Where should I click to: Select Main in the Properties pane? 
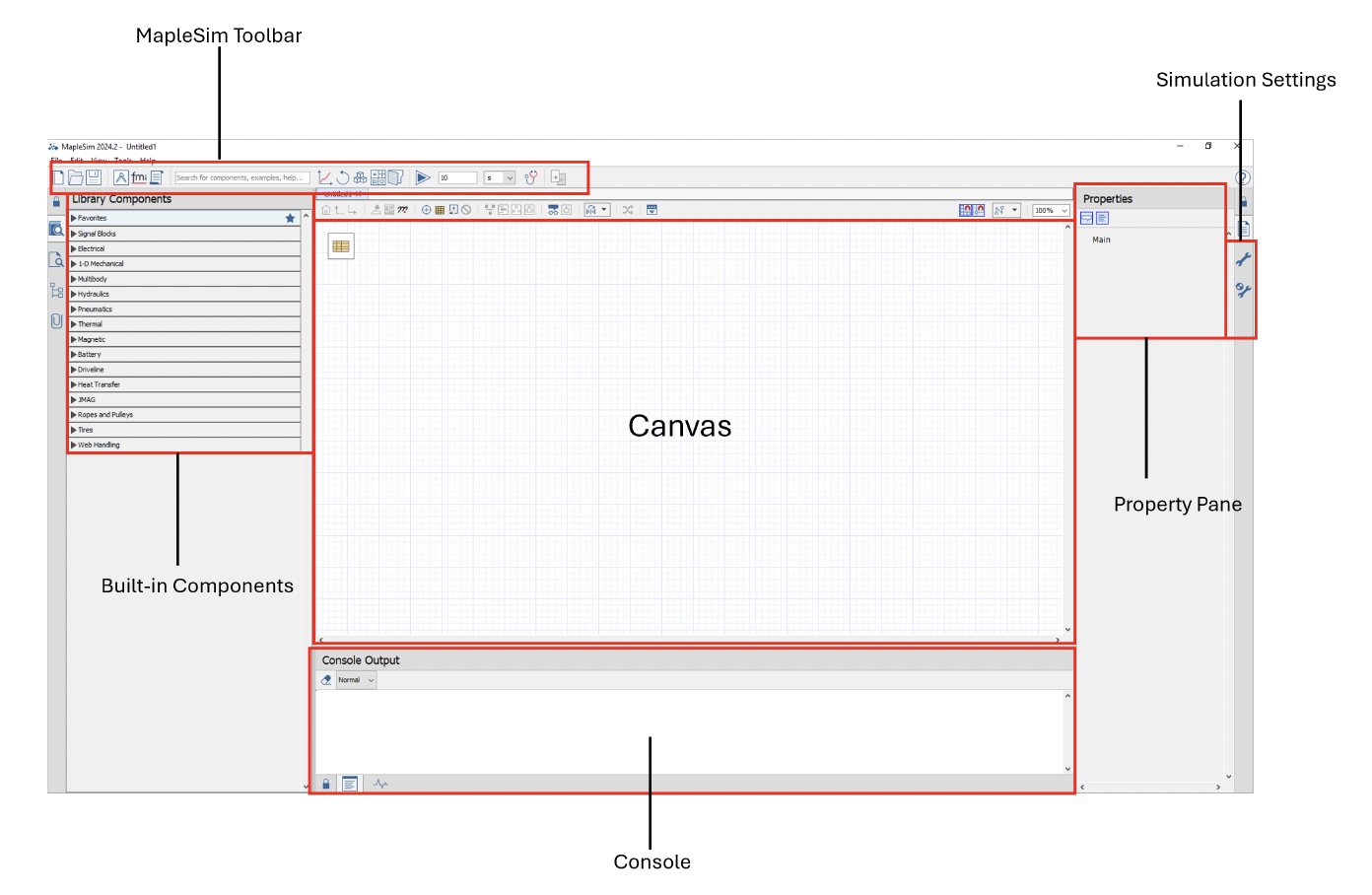click(1101, 240)
